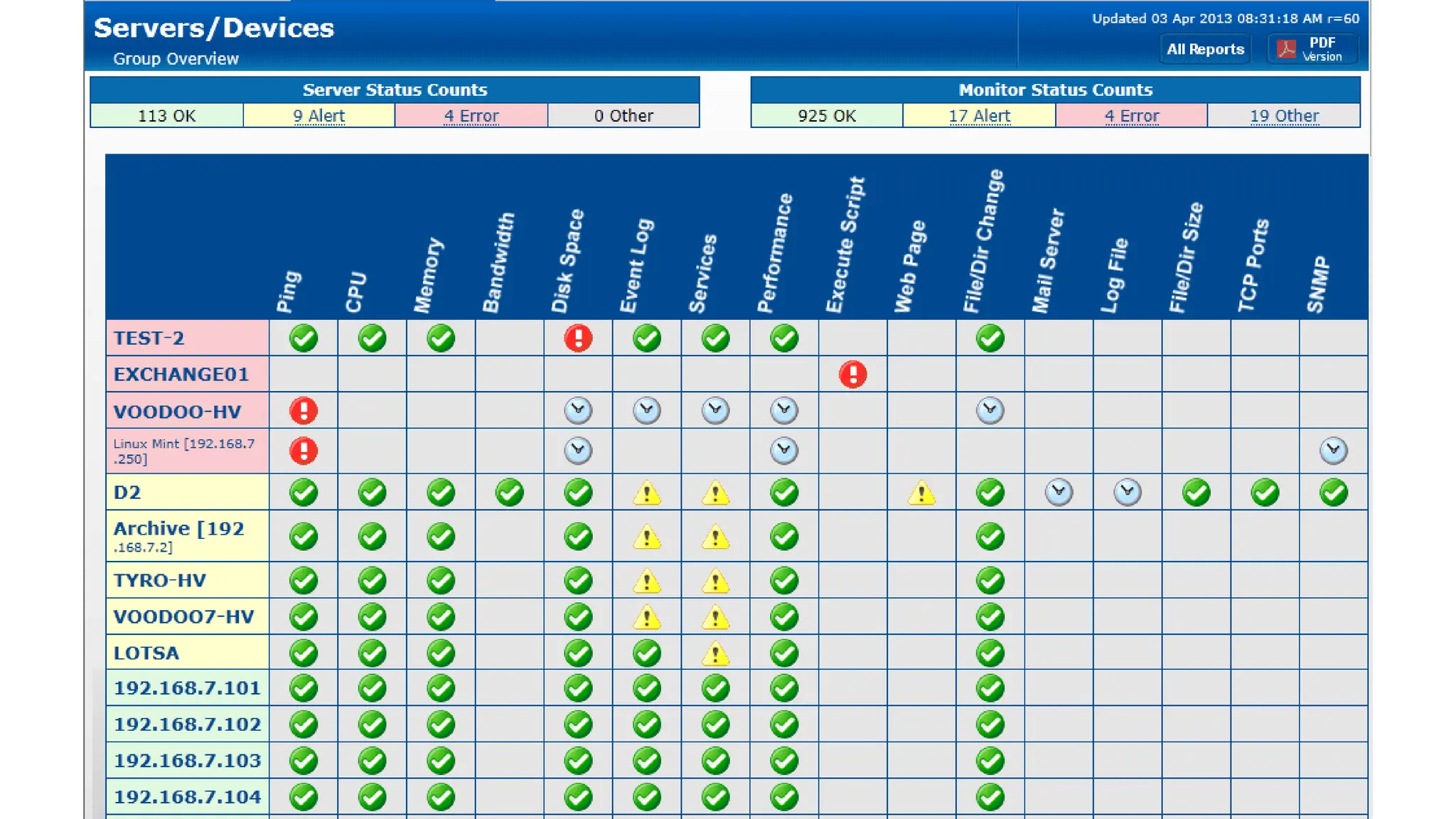Open the EXCHANGE01 server link
The width and height of the screenshot is (1456, 819).
pos(181,375)
